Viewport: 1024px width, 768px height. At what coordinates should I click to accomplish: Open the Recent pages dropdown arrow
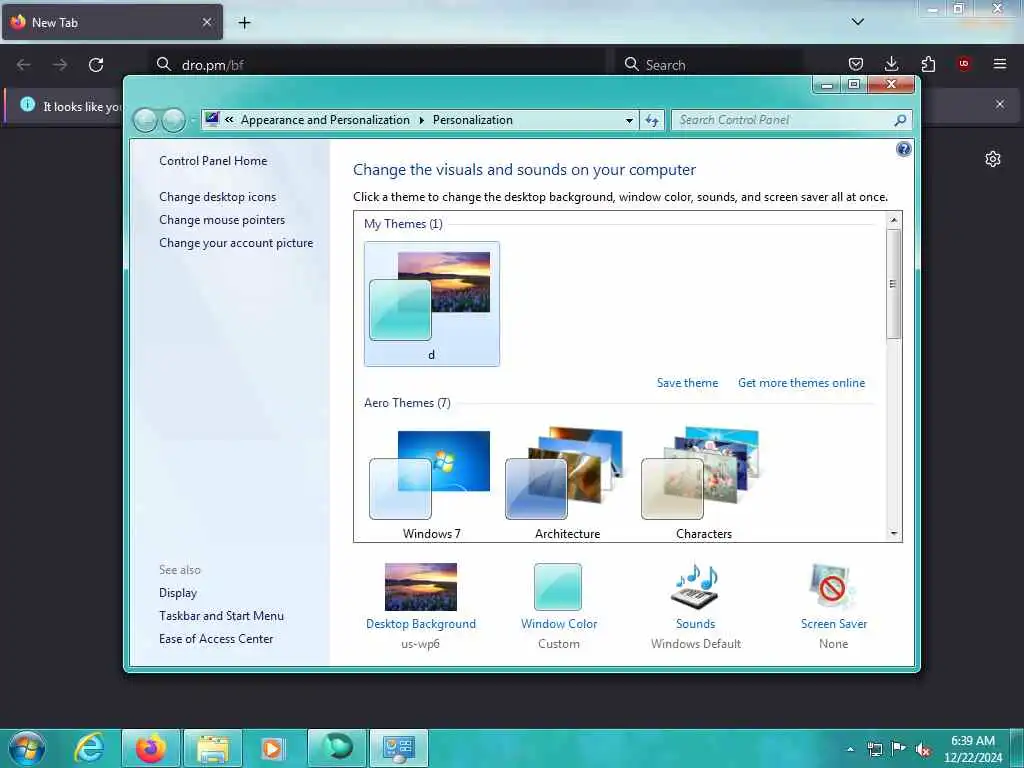(193, 121)
